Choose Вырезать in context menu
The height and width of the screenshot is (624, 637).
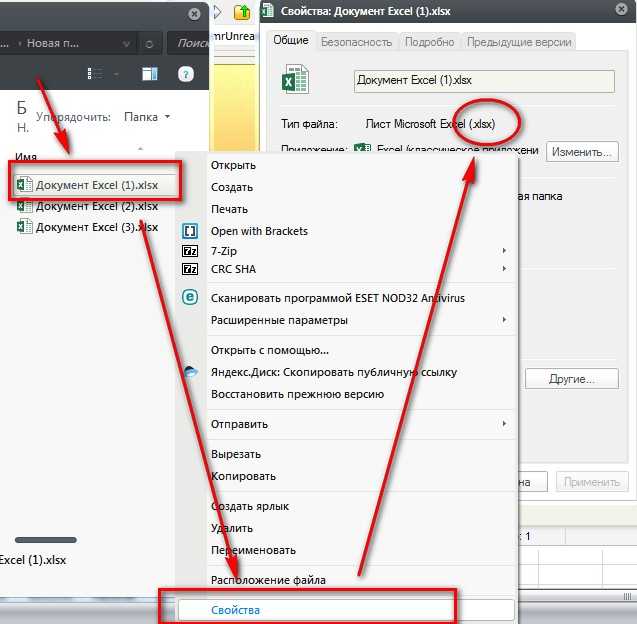point(236,454)
